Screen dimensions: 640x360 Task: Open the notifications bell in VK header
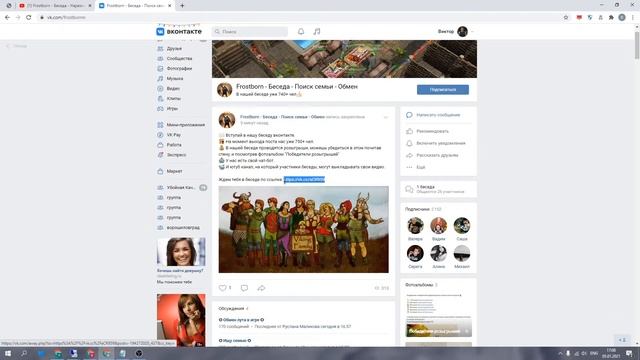click(301, 31)
